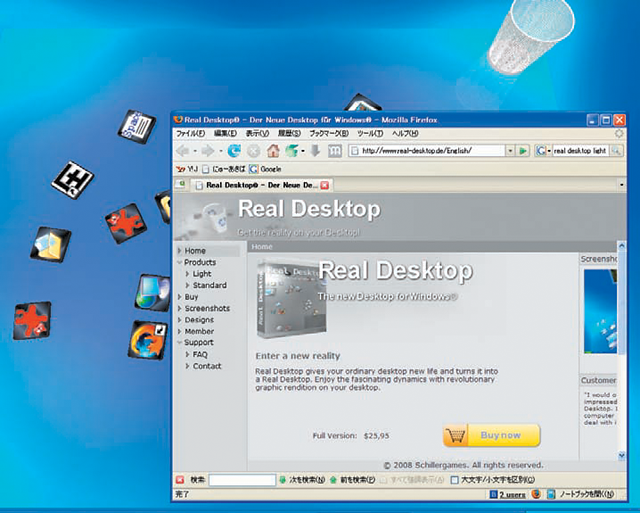Close the find bar with the red X
Image resolution: width=640 pixels, height=513 pixels.
coord(180,480)
